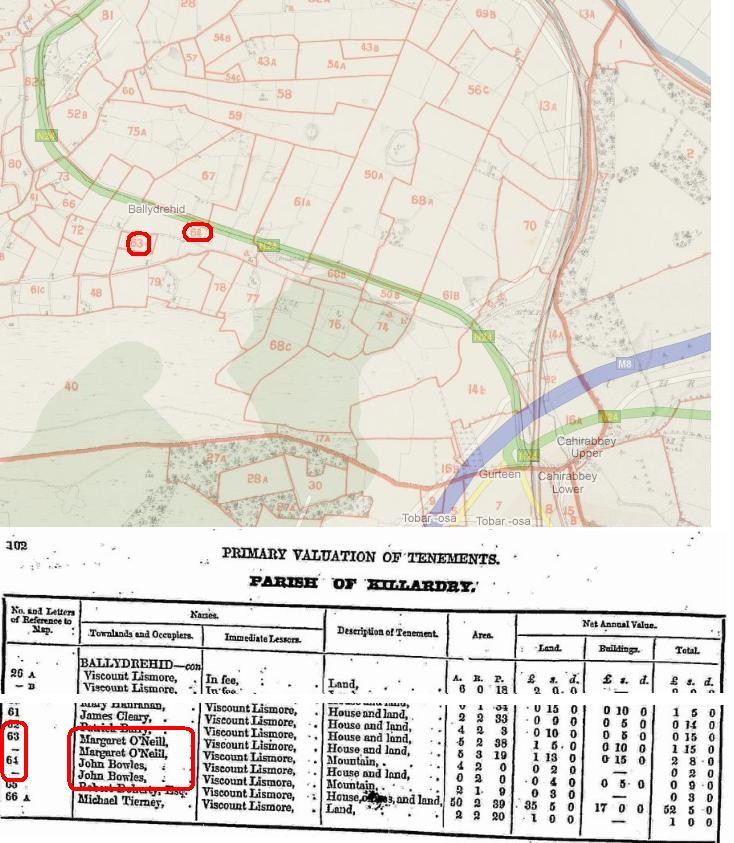Click the Cahirabbey Lower place label
The width and height of the screenshot is (734, 843).
[x=569, y=483]
